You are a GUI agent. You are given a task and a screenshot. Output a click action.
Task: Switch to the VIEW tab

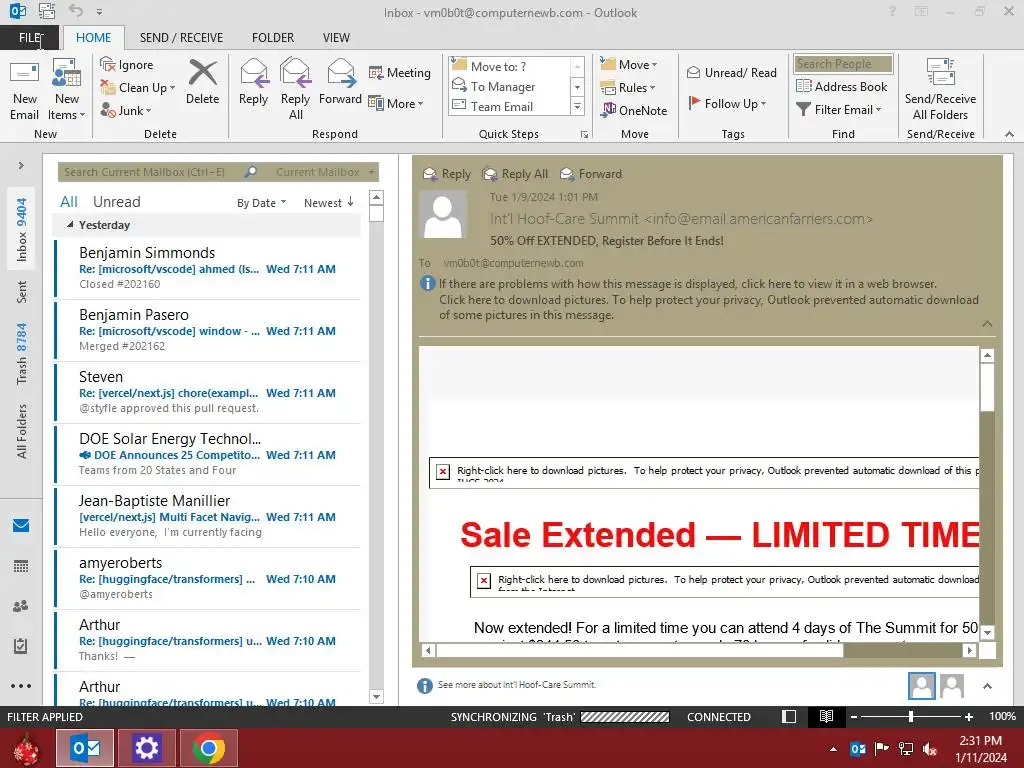336,37
